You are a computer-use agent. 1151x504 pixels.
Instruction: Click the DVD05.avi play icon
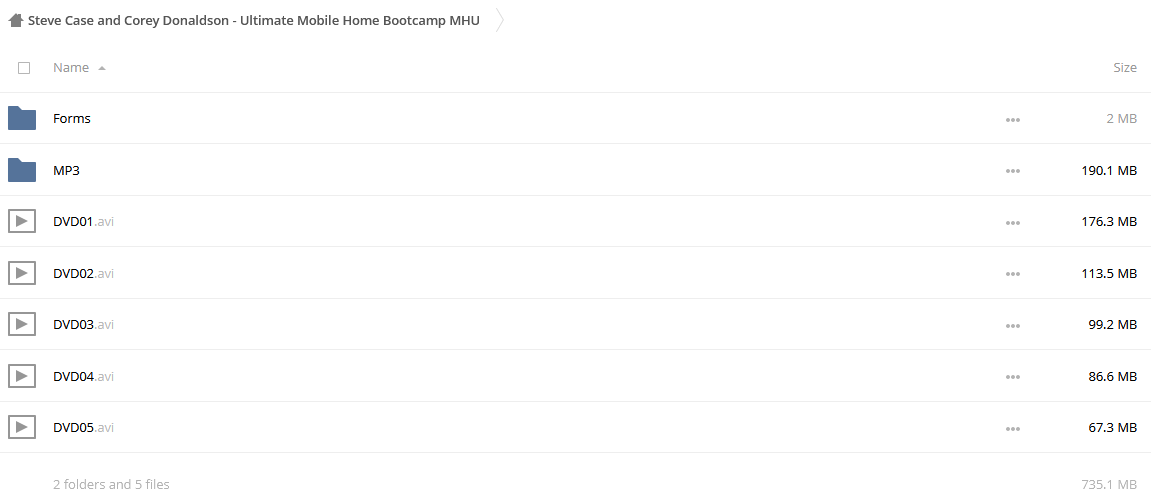coord(22,427)
